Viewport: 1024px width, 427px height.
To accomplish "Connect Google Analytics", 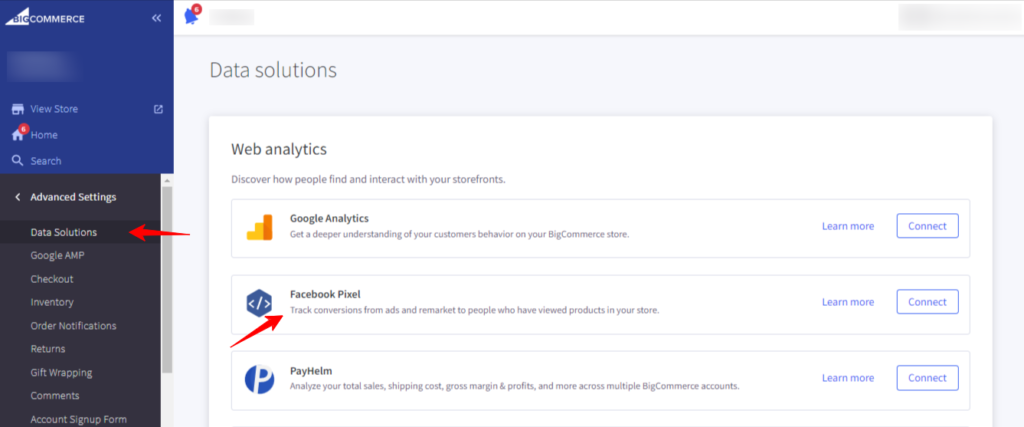I will coord(927,226).
